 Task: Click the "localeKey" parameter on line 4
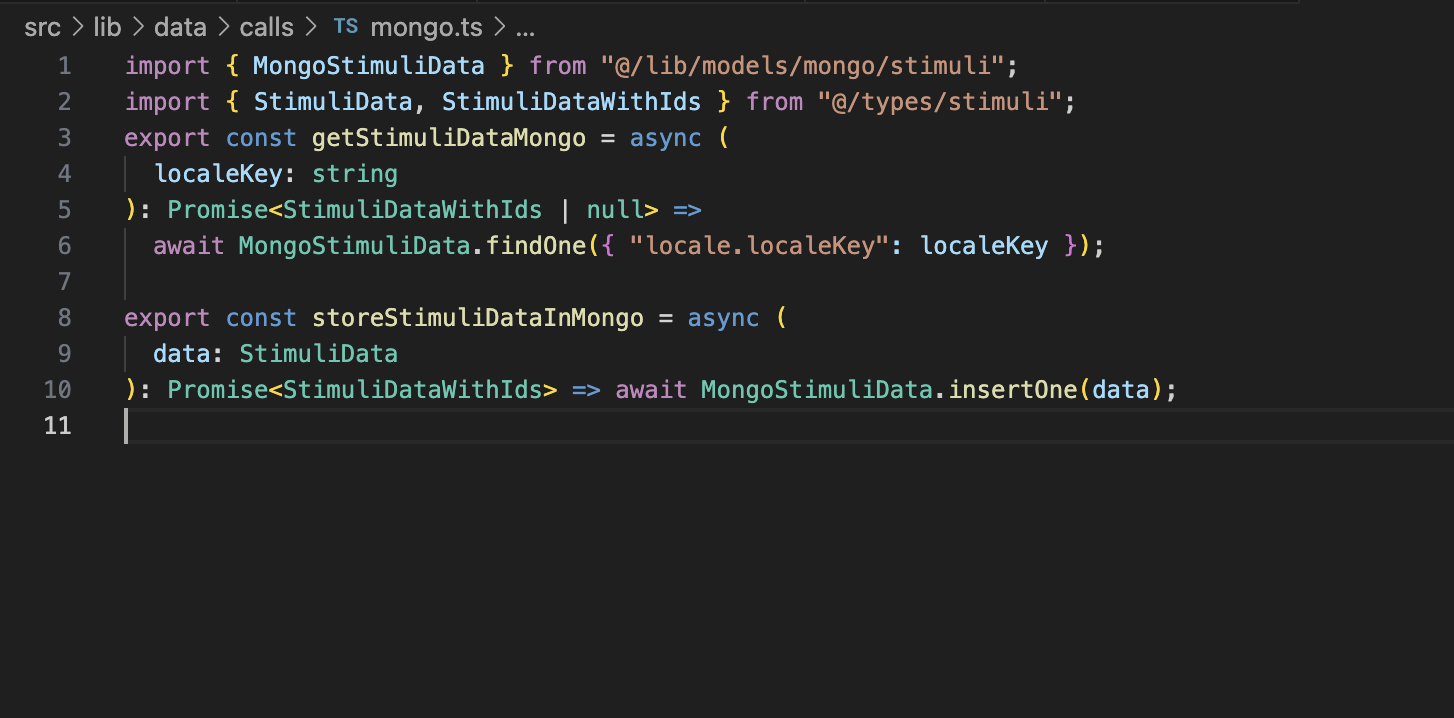pos(218,174)
